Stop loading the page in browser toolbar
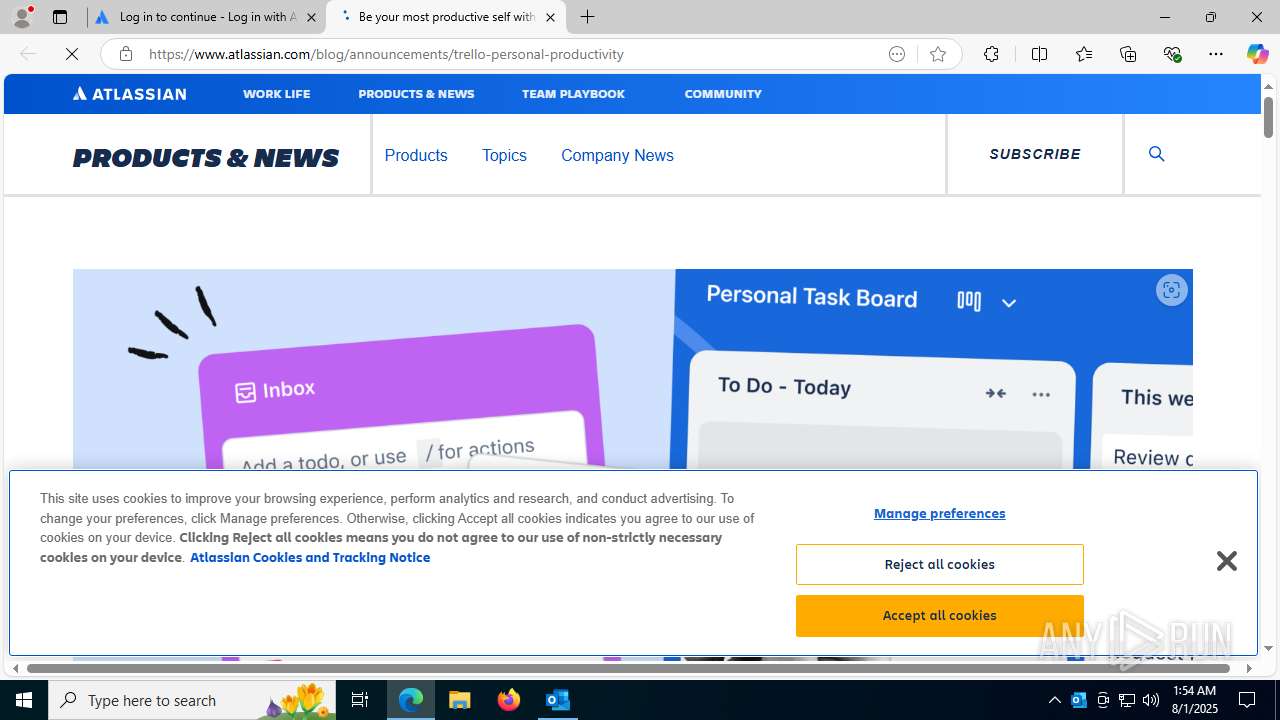The width and height of the screenshot is (1280, 720). click(x=72, y=54)
